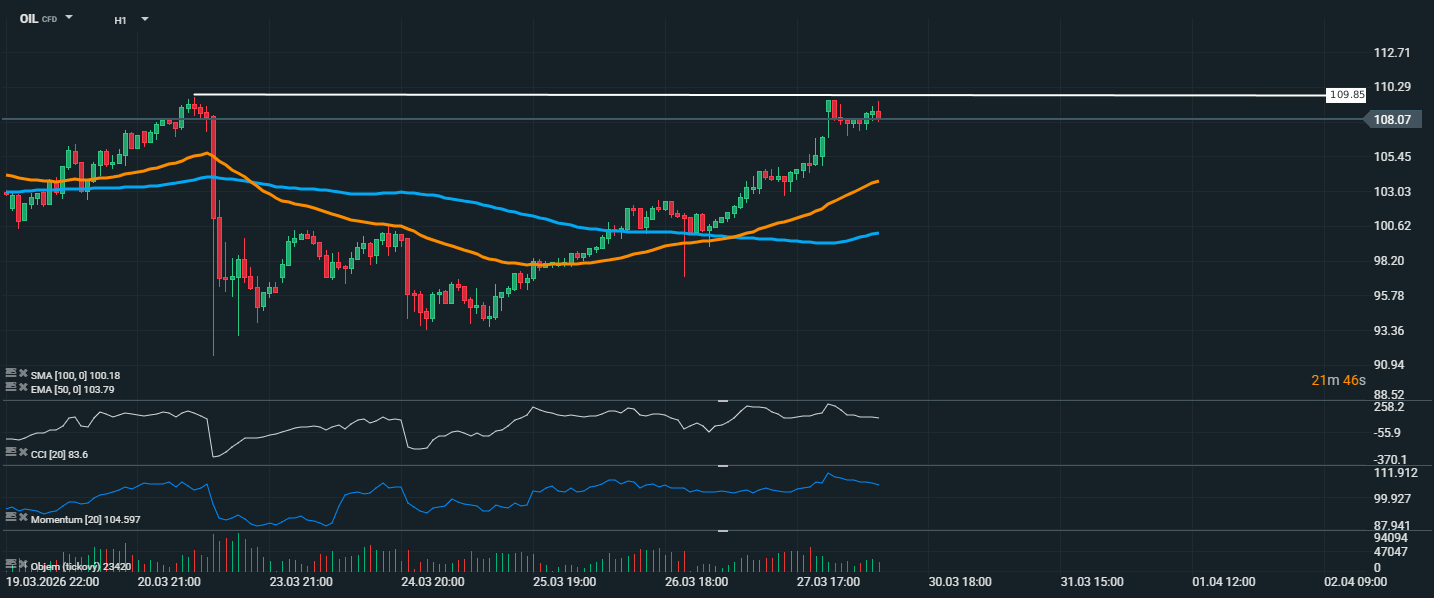Remove the CCI [20] indicator
This screenshot has width=1434, height=598.
23,453
